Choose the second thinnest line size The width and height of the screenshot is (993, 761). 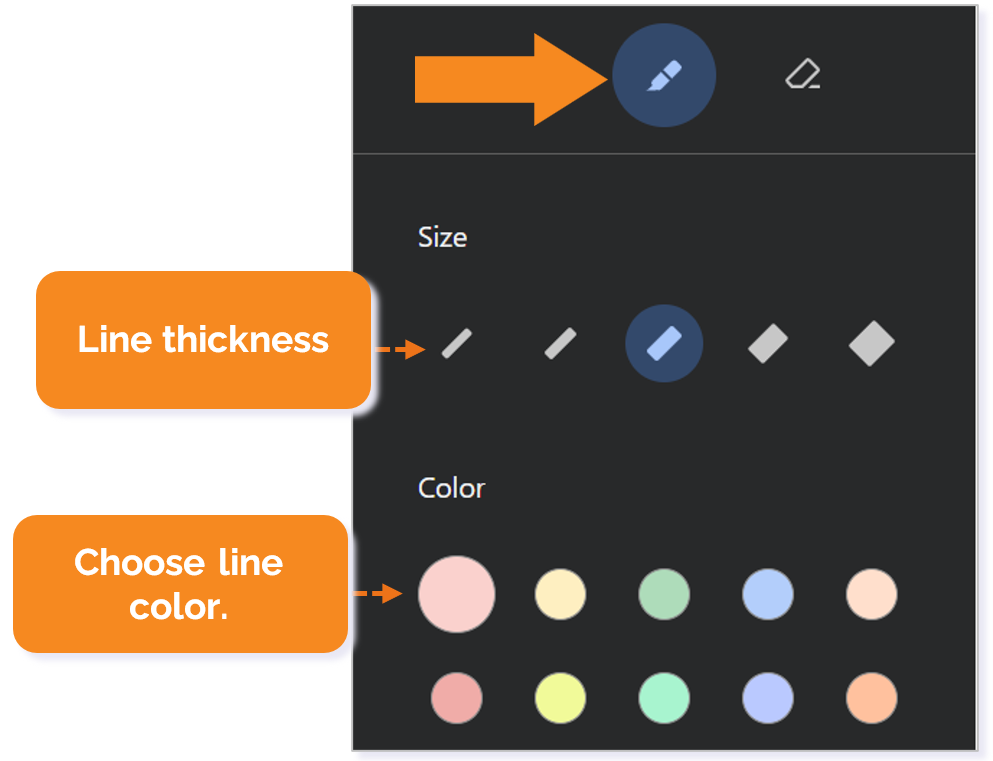[561, 344]
